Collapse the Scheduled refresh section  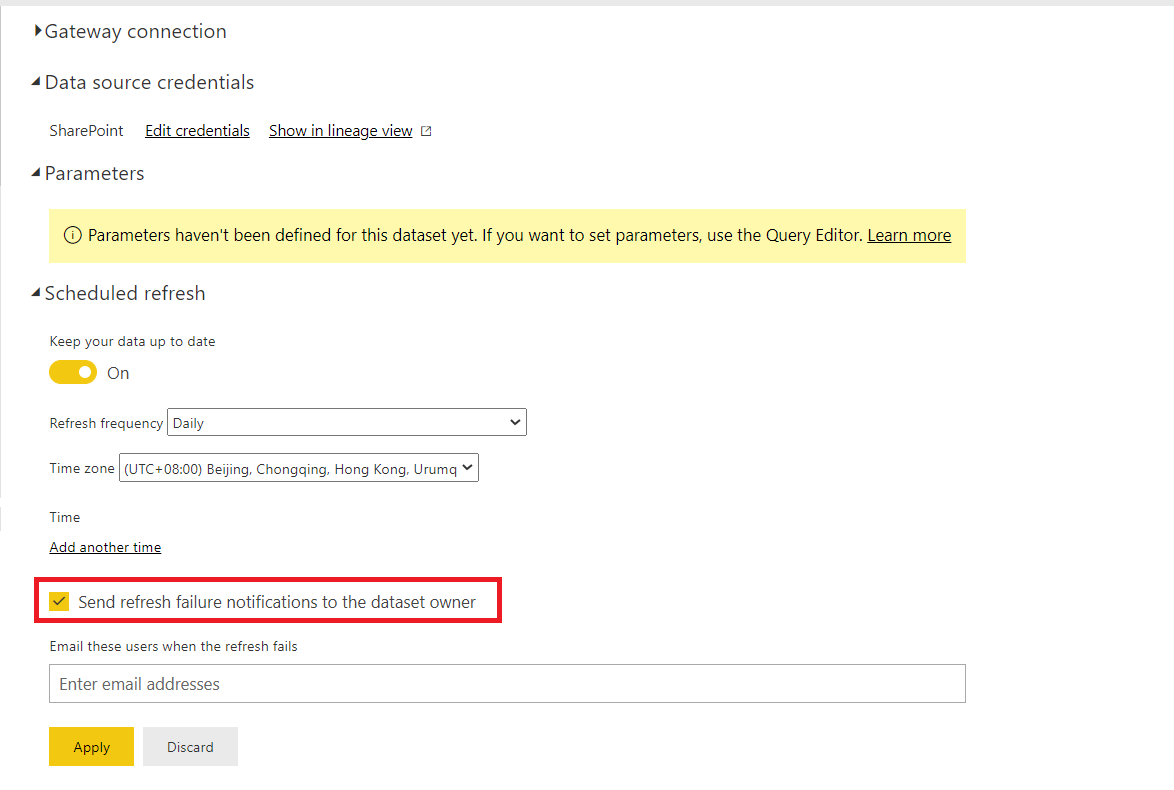(x=118, y=293)
